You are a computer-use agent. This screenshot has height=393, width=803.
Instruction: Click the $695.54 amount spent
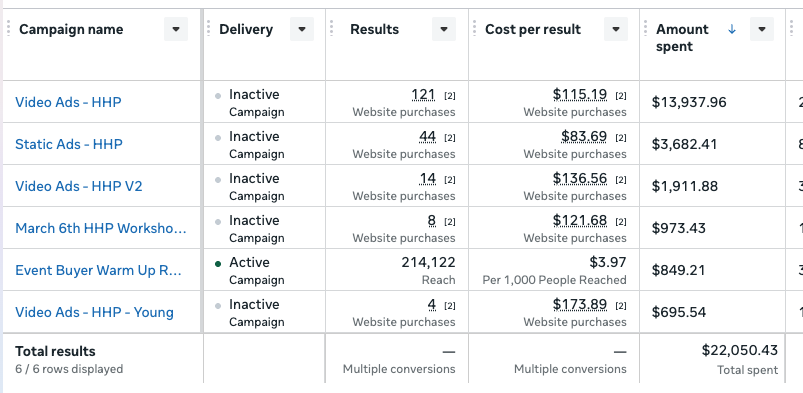[679, 313]
